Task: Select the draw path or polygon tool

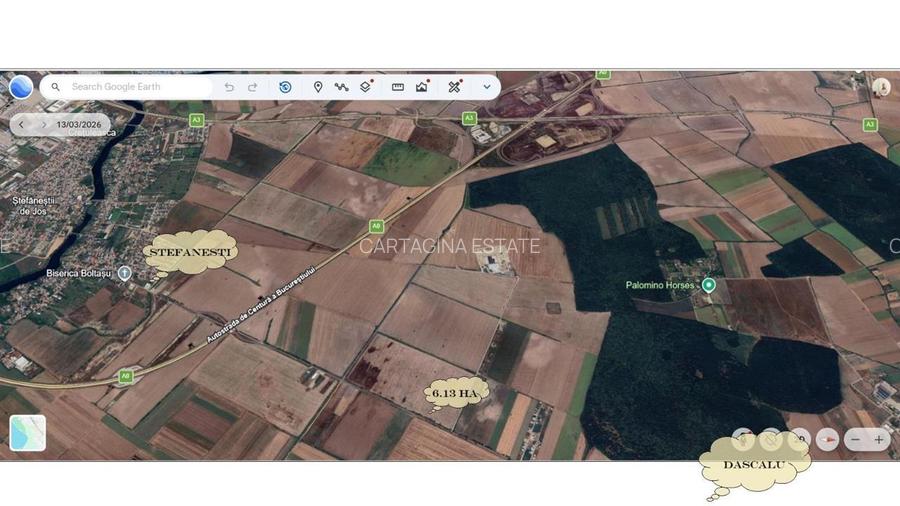Action: pyautogui.click(x=341, y=87)
